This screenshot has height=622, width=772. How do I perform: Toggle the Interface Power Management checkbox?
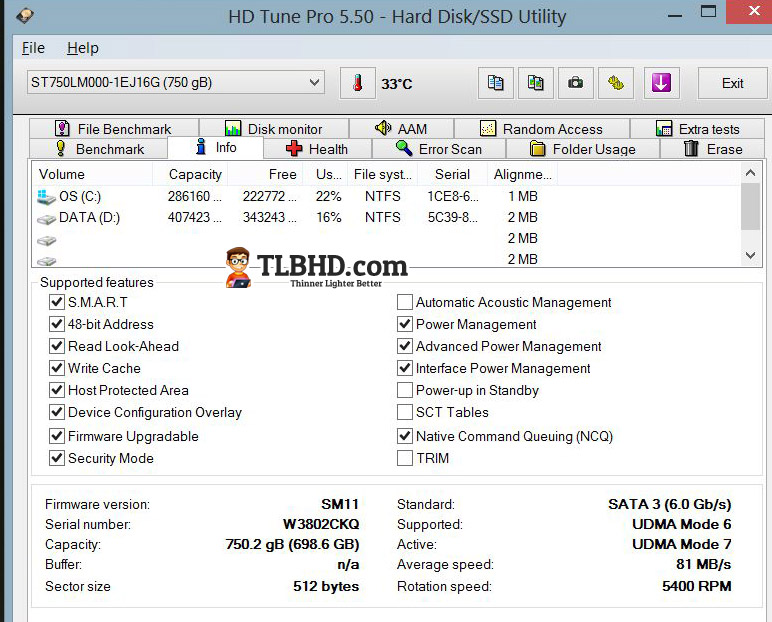click(405, 368)
